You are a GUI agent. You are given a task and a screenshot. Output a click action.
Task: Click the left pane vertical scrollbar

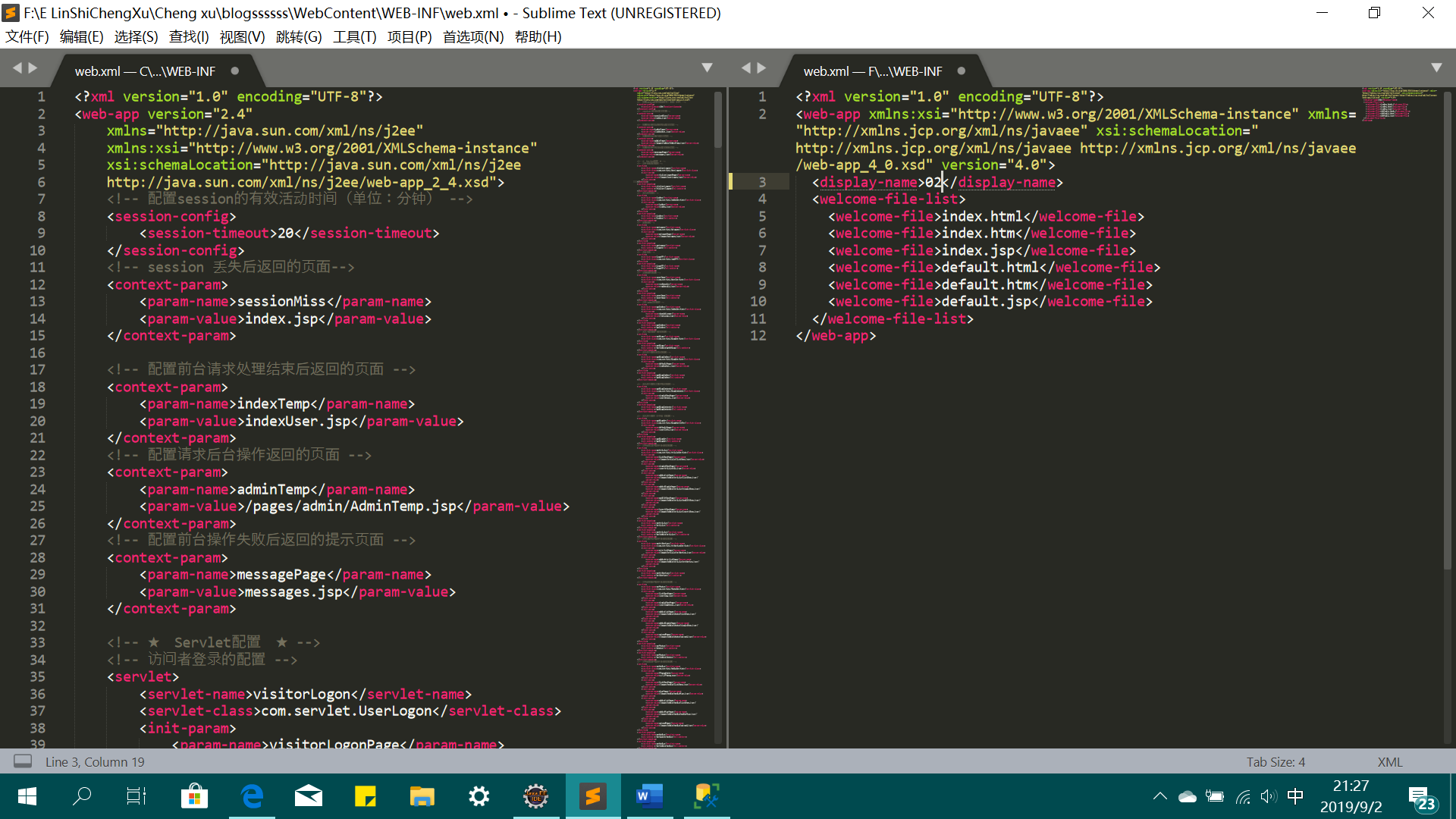(x=718, y=120)
